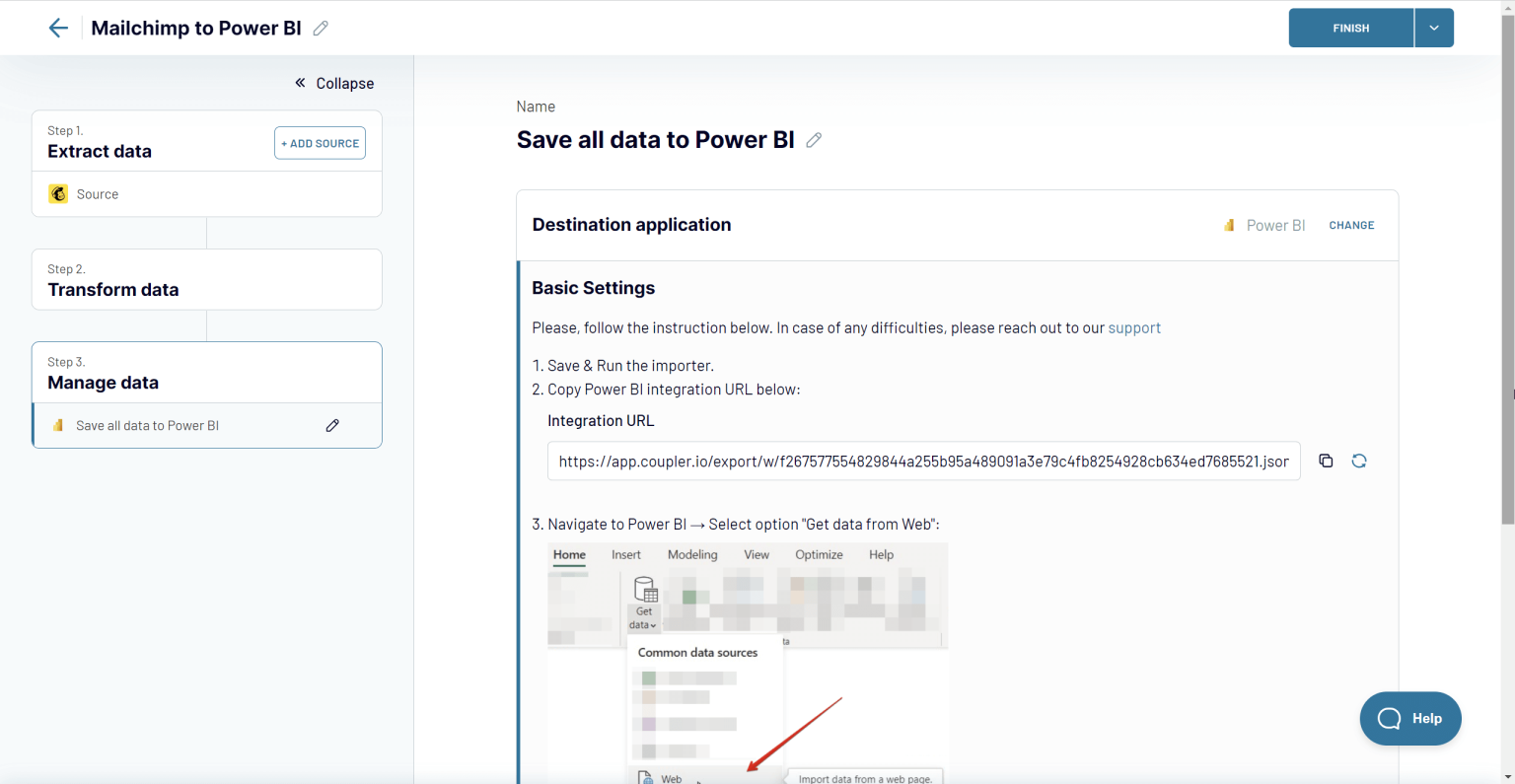Edit 'Save all data to Power BI' name
Image resolution: width=1515 pixels, height=784 pixels.
click(x=814, y=140)
